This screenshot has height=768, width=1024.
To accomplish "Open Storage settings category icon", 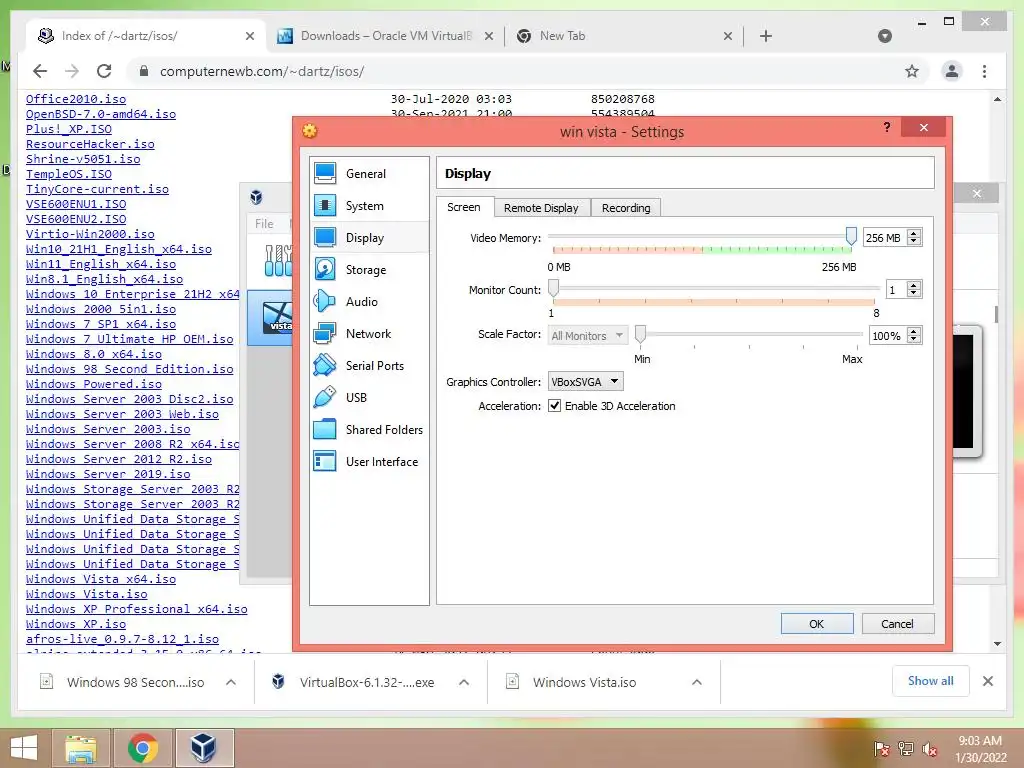I will pos(325,270).
